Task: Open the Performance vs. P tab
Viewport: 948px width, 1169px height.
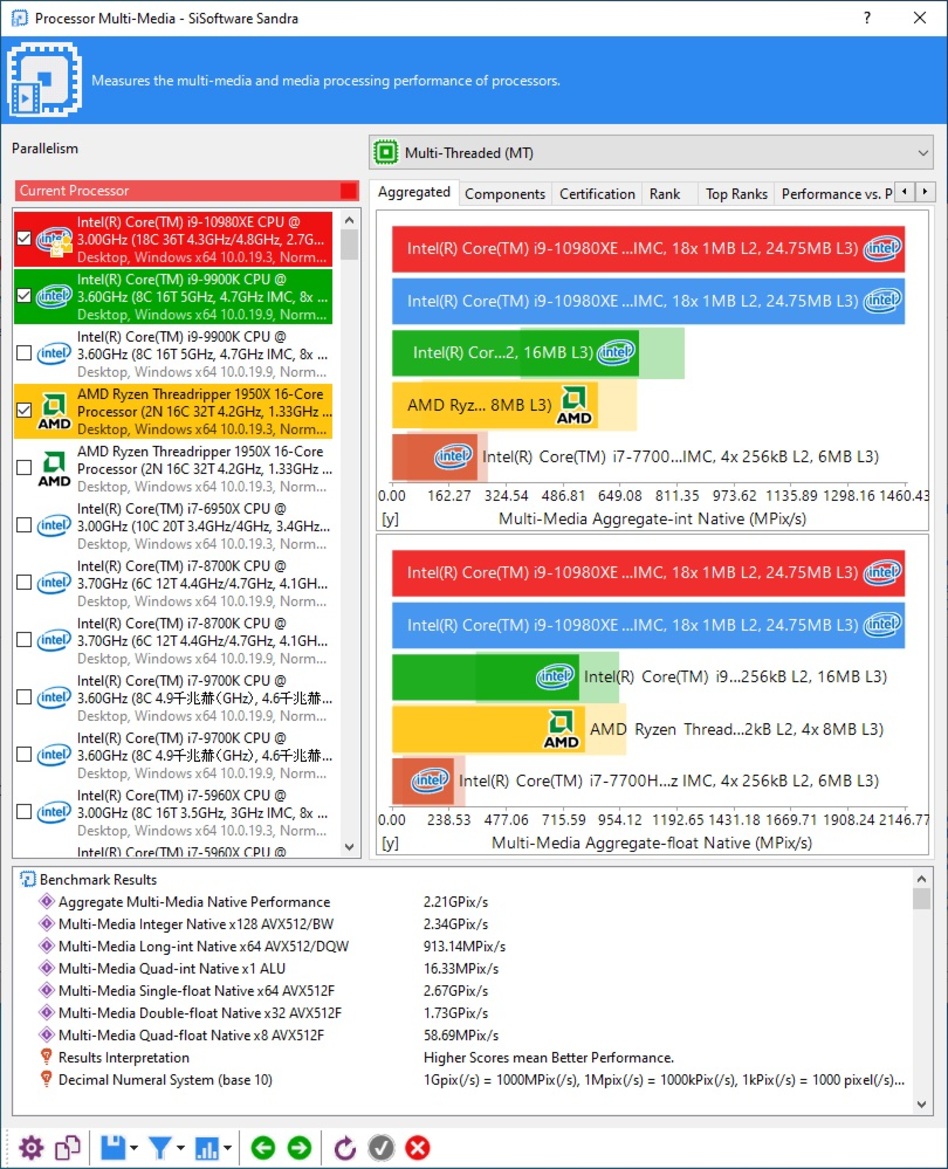Action: (x=835, y=194)
